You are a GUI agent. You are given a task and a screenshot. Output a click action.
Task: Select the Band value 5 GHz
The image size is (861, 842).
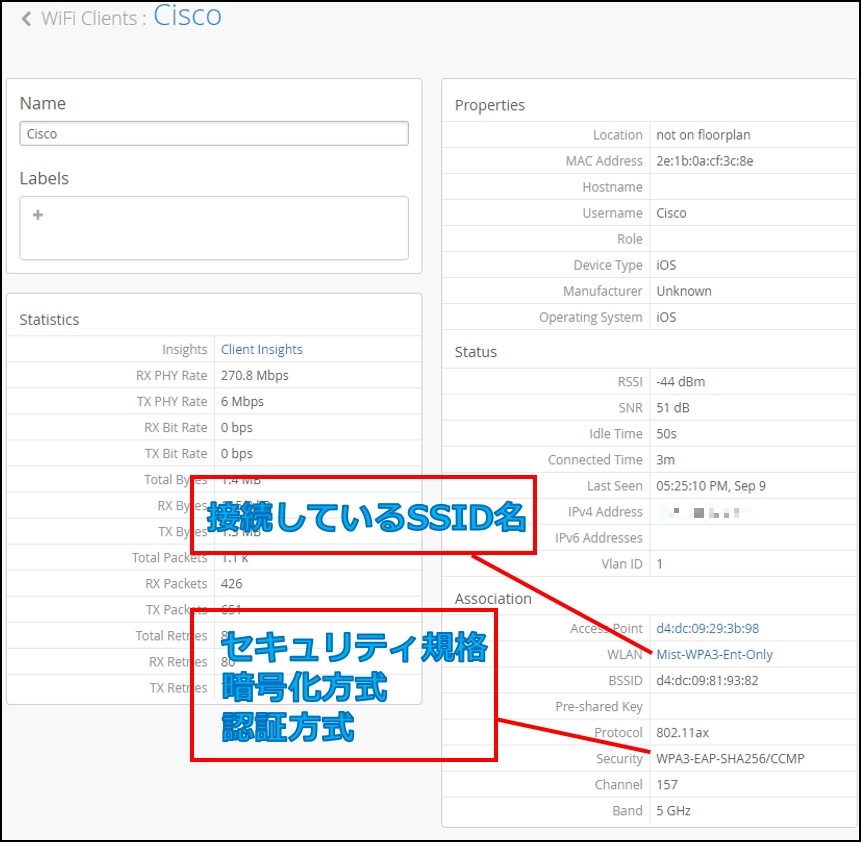[x=673, y=811]
